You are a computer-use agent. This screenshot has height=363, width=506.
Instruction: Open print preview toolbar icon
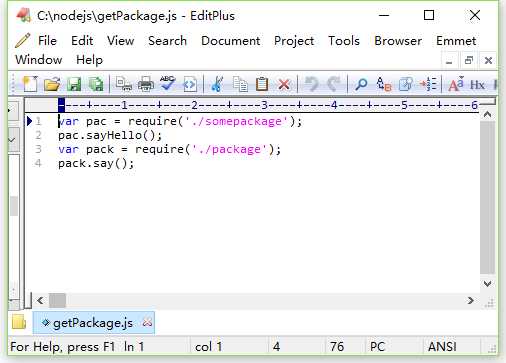123,84
